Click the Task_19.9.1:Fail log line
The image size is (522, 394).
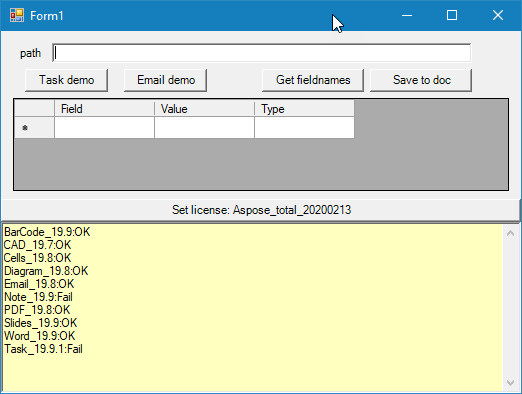pos(43,349)
